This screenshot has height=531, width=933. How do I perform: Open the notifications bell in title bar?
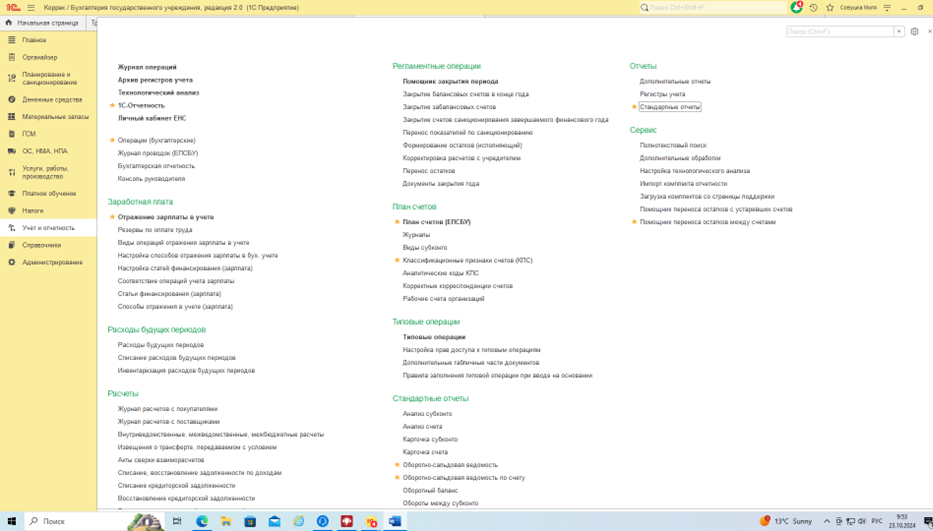pos(796,8)
